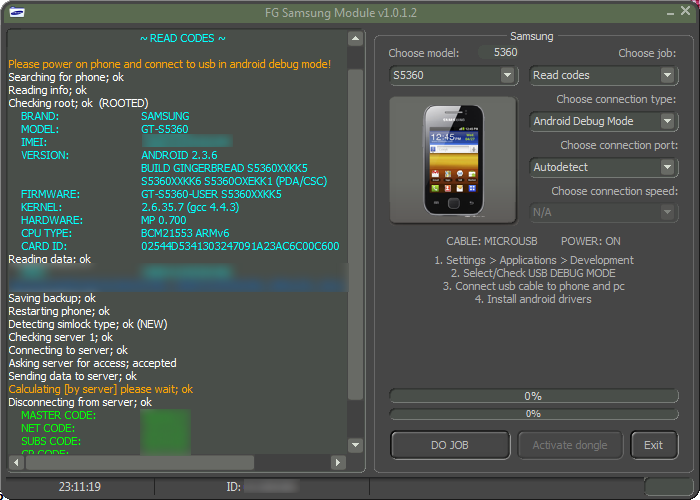Open the N/A connection speed dropdown
The image size is (700, 500).
pos(668,212)
